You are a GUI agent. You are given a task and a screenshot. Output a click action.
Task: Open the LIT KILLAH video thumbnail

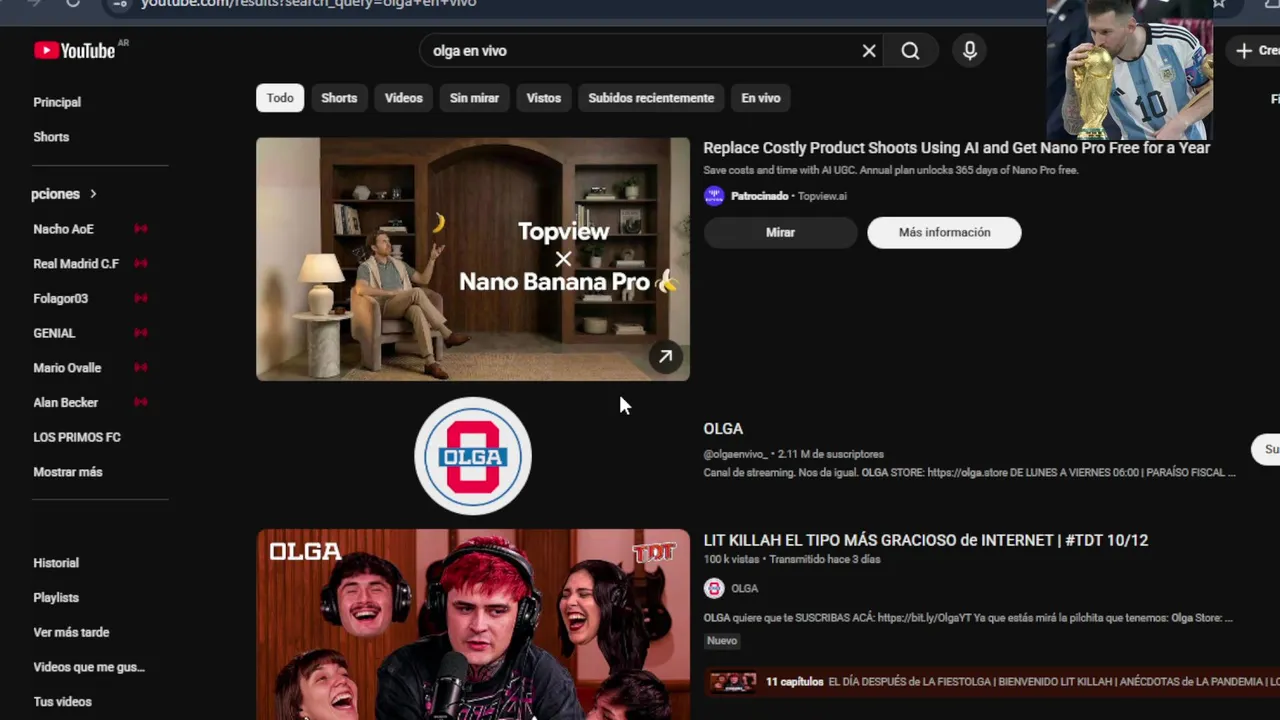click(473, 625)
